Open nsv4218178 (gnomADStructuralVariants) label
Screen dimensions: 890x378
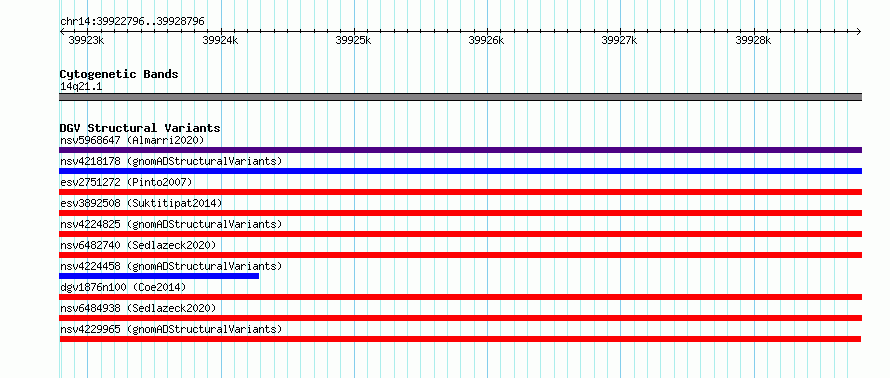point(171,161)
